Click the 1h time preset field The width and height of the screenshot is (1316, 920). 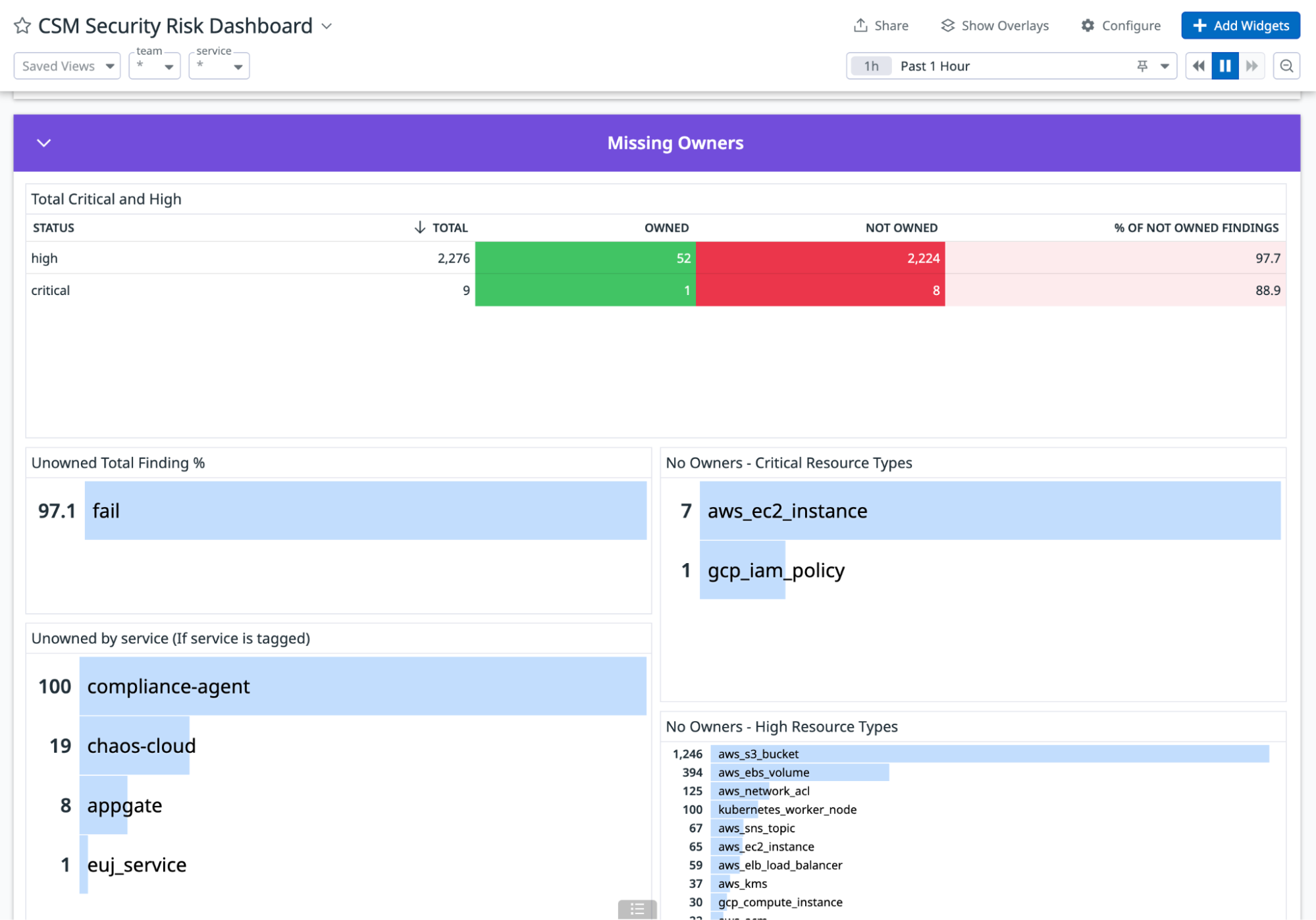pos(870,65)
